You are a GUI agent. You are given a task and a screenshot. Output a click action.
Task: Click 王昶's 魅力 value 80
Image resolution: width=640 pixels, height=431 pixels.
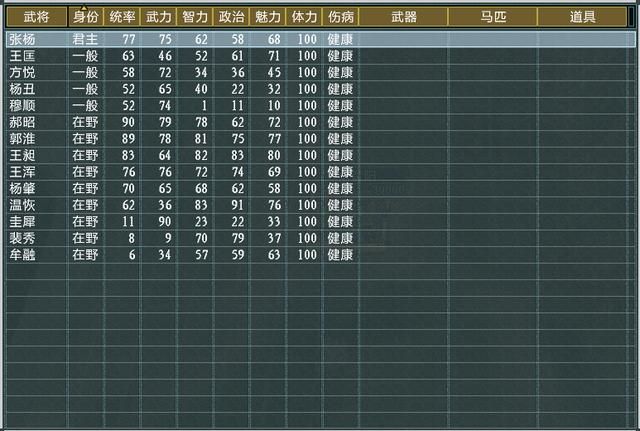coord(274,155)
